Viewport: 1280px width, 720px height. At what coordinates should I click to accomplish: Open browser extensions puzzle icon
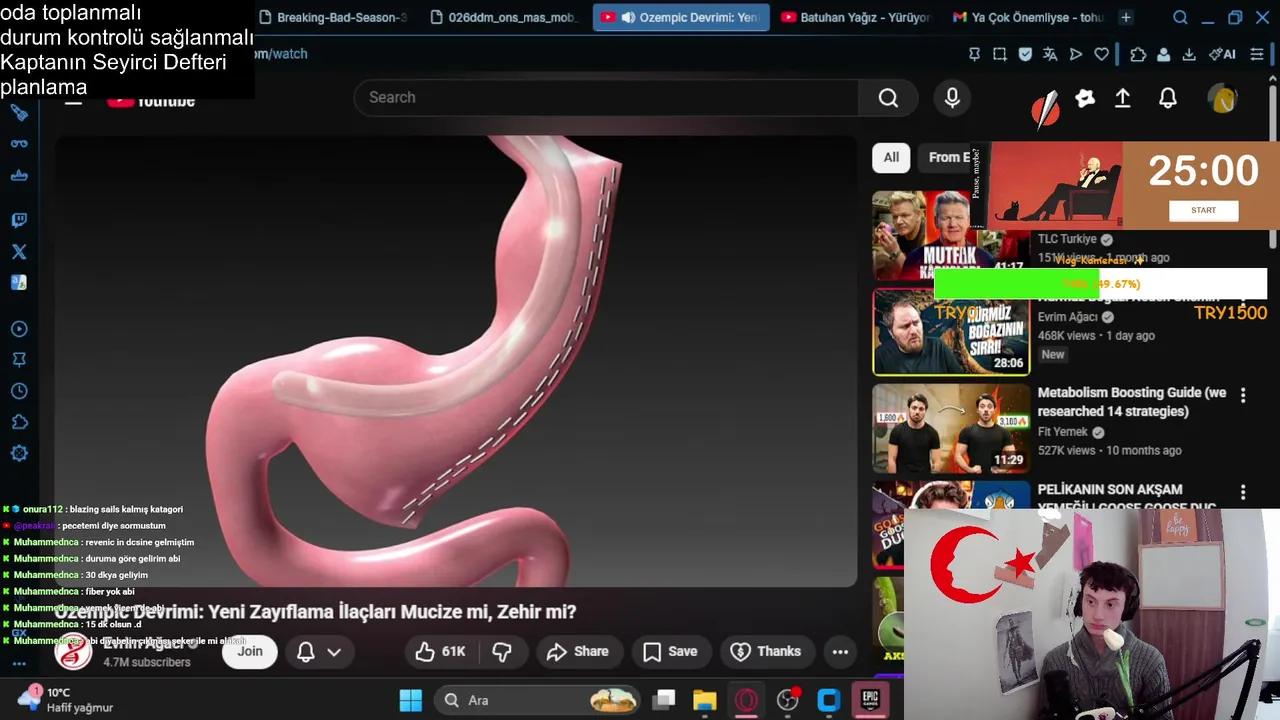1138,54
